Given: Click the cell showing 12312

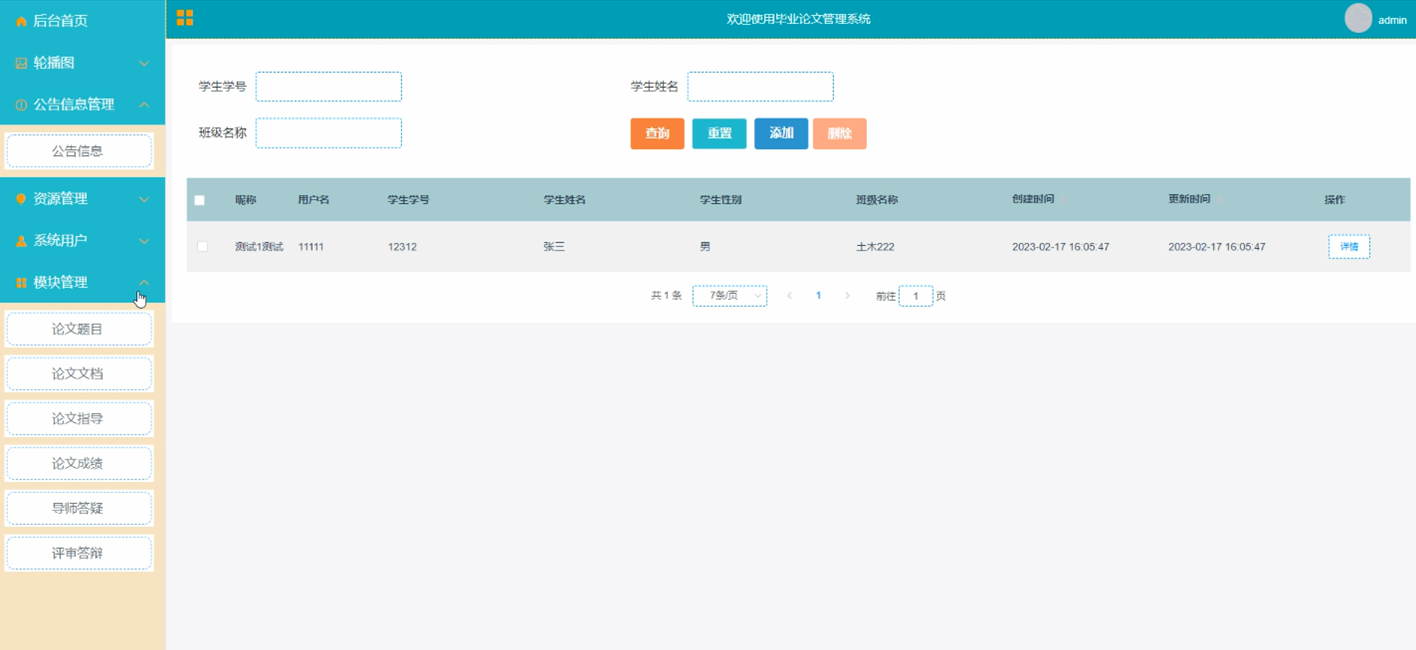Looking at the screenshot, I should coord(402,247).
